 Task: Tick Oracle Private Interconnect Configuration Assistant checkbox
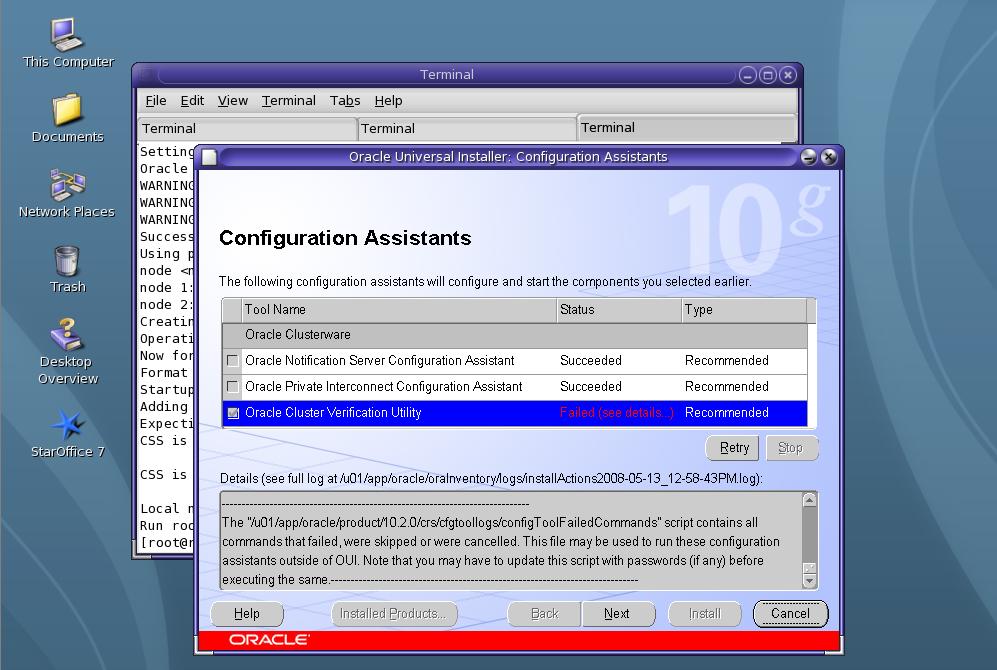coord(233,387)
